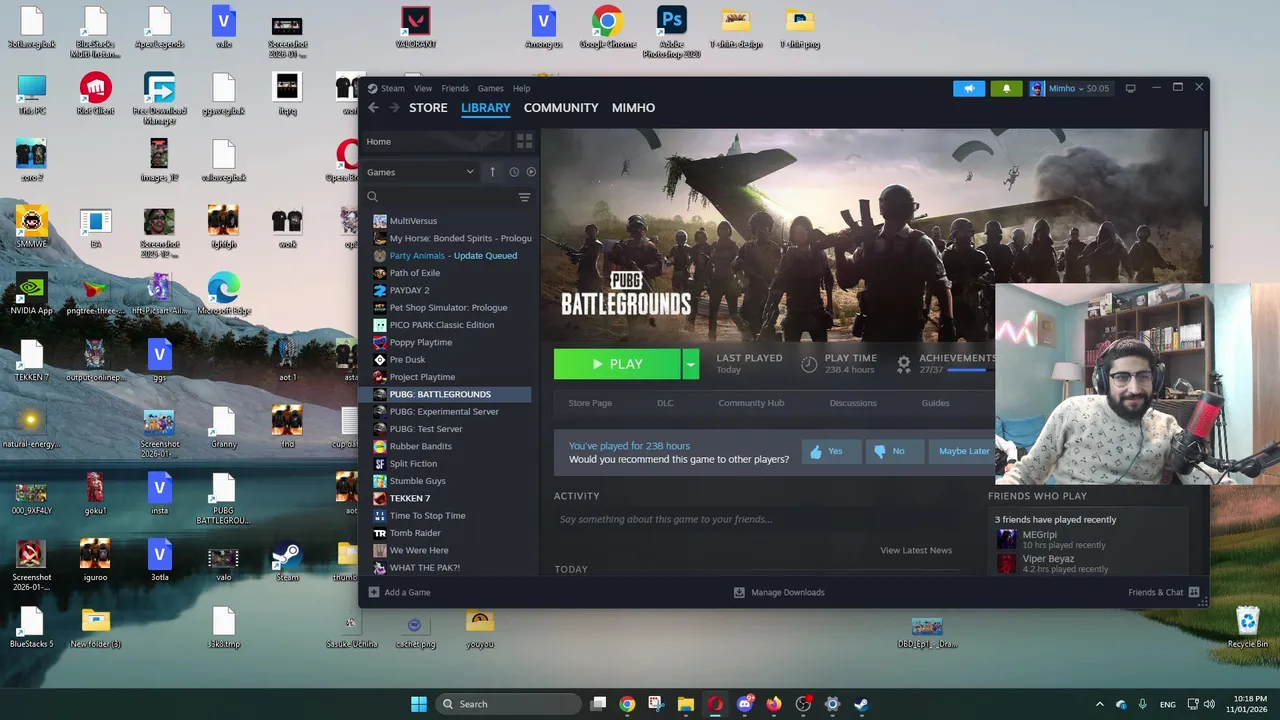This screenshot has width=1280, height=720.
Task: Open the MIMHO profile tab
Action: pos(633,108)
